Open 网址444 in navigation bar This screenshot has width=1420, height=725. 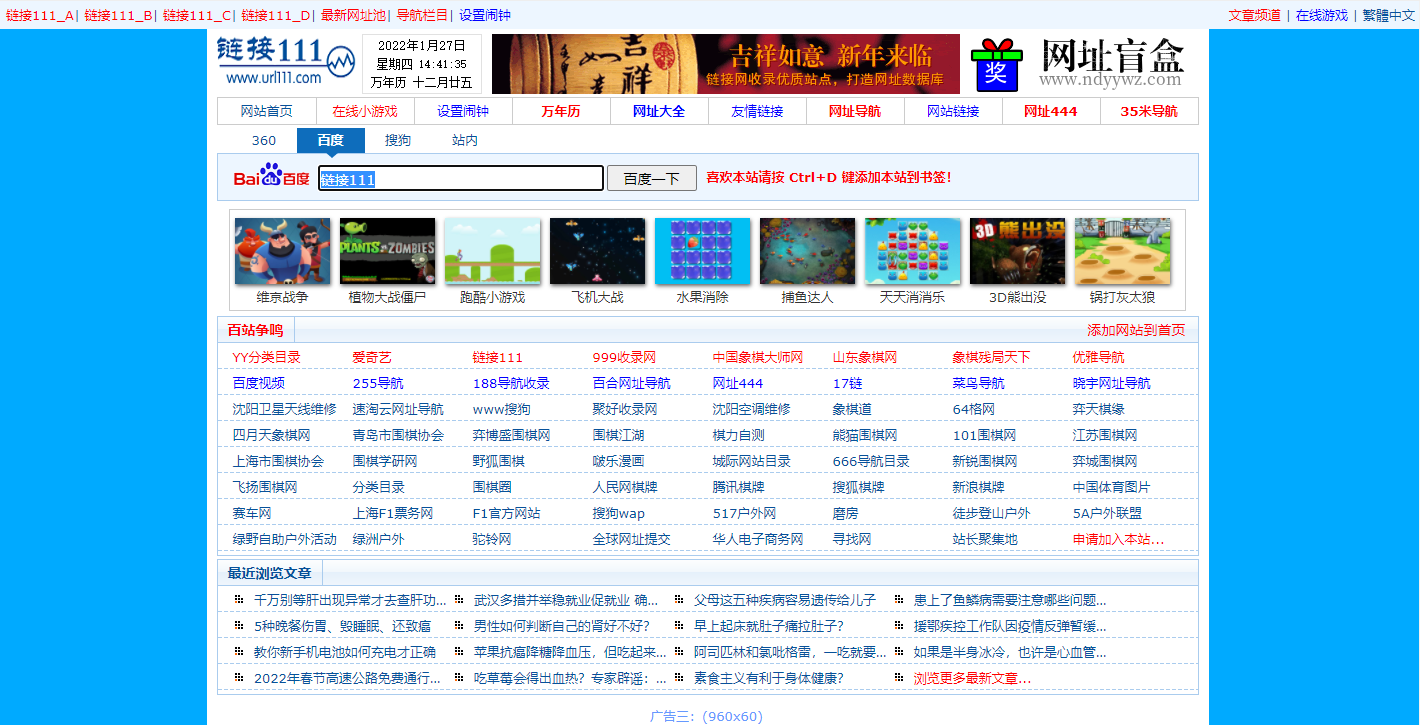tap(1051, 111)
